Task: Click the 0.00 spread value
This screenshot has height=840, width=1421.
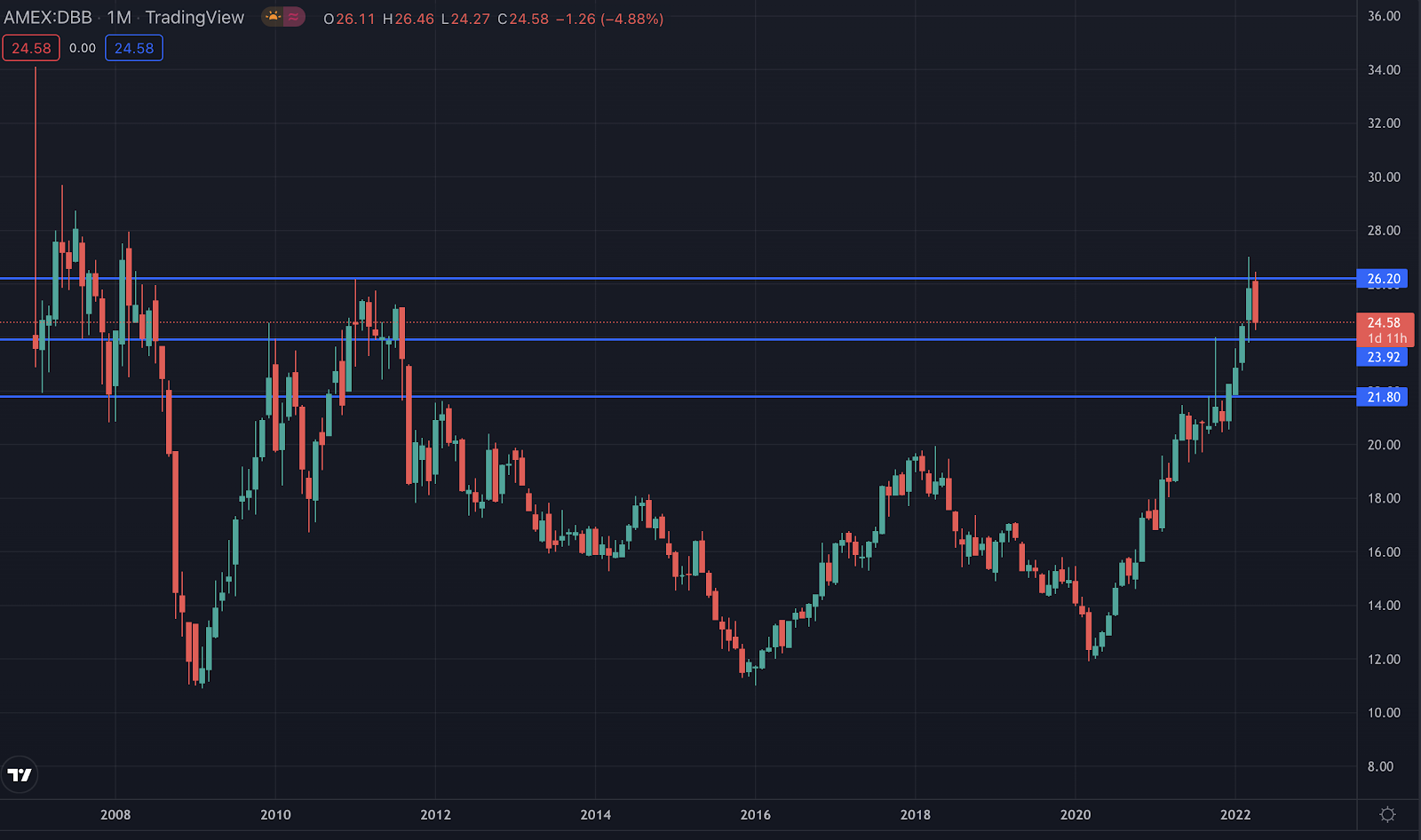Action: 83,48
